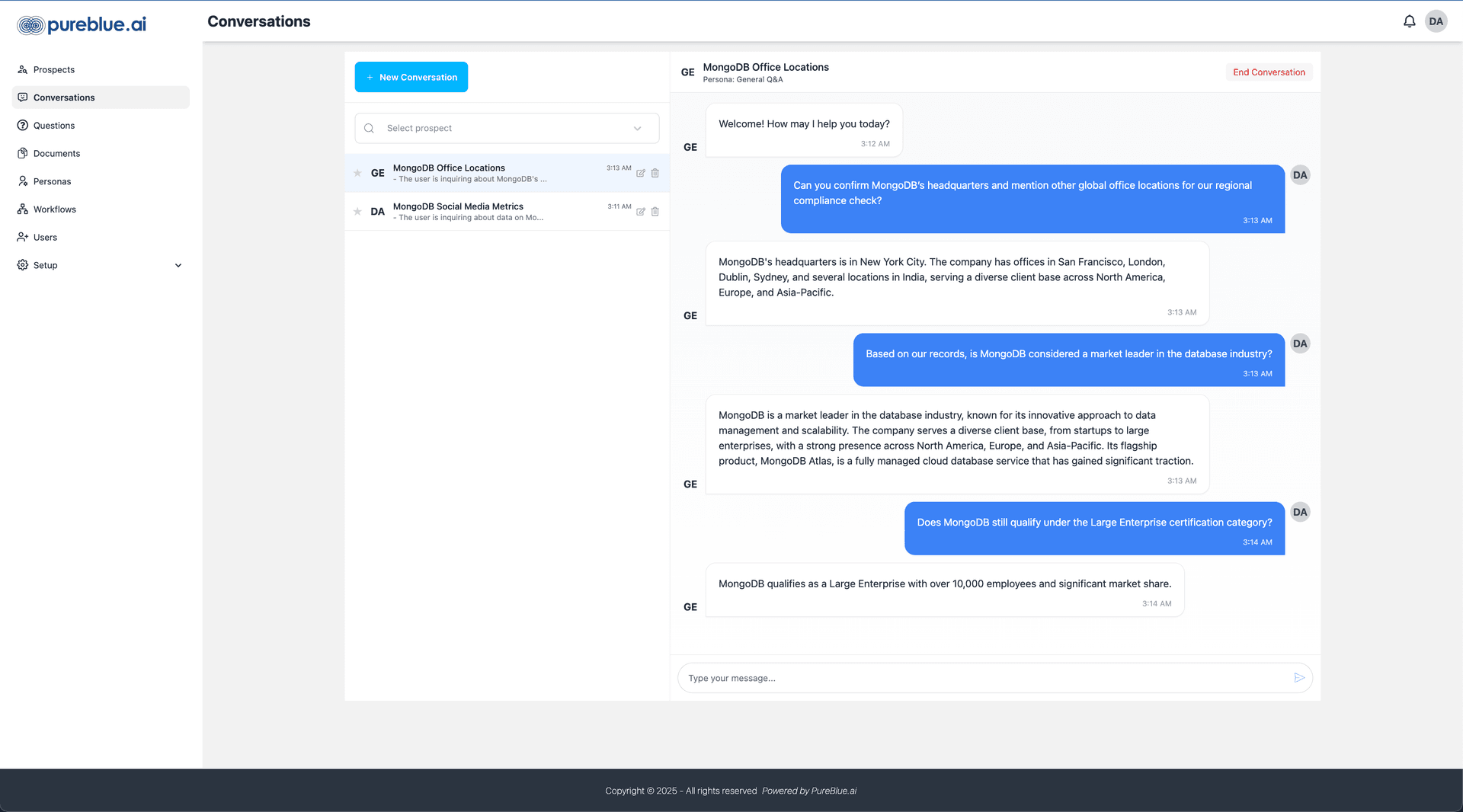
Task: Edit the MongoDB Office Locations conversation
Action: point(641,174)
